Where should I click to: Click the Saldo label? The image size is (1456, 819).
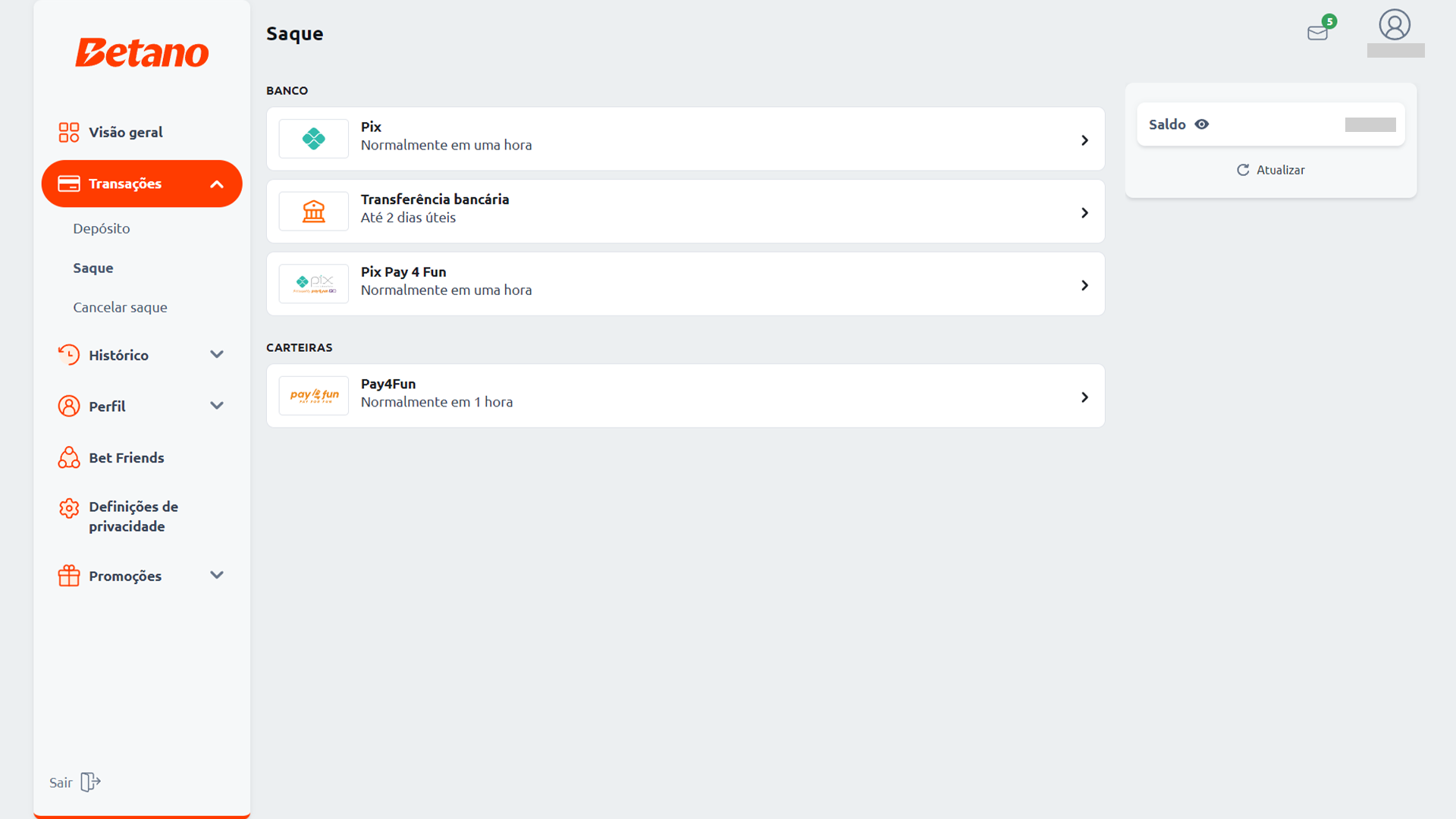[1167, 124]
